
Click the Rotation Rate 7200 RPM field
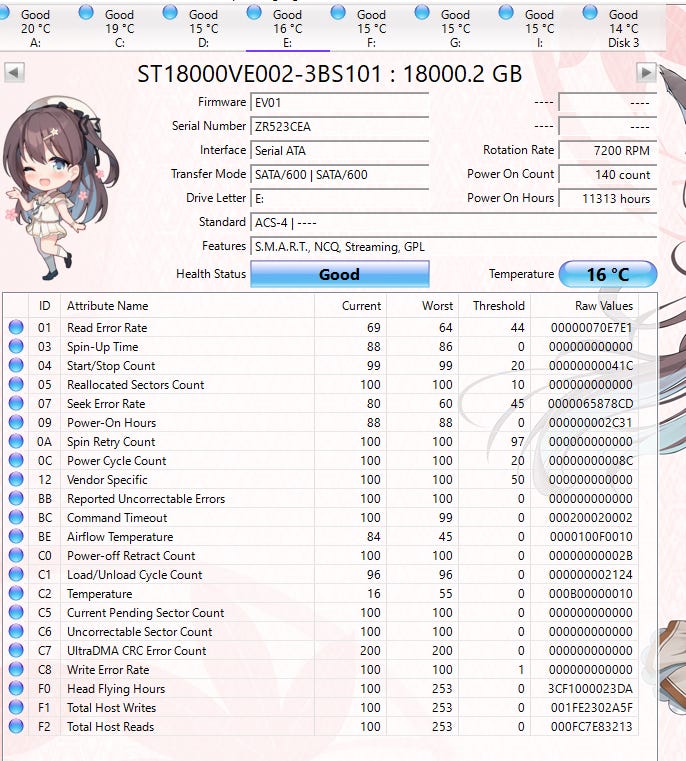point(608,151)
